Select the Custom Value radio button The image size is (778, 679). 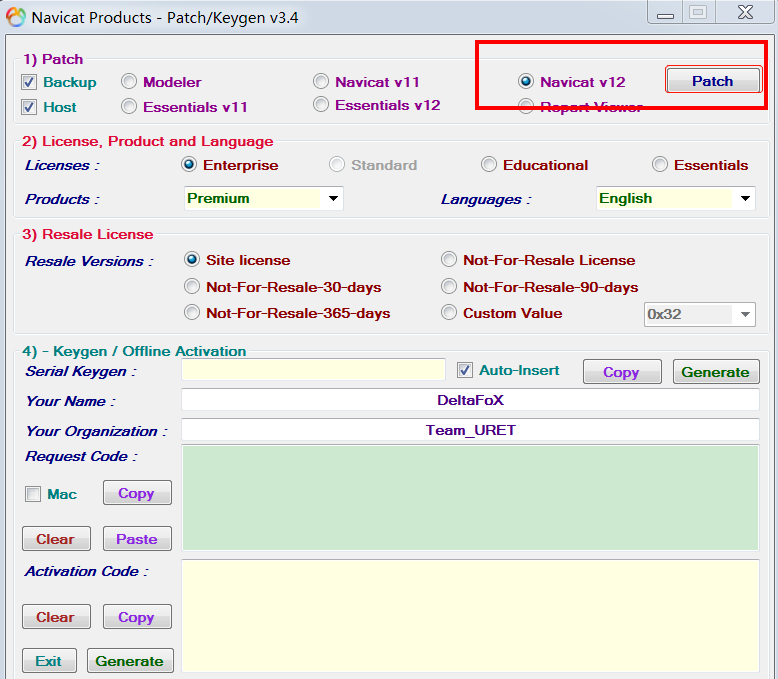click(x=449, y=313)
